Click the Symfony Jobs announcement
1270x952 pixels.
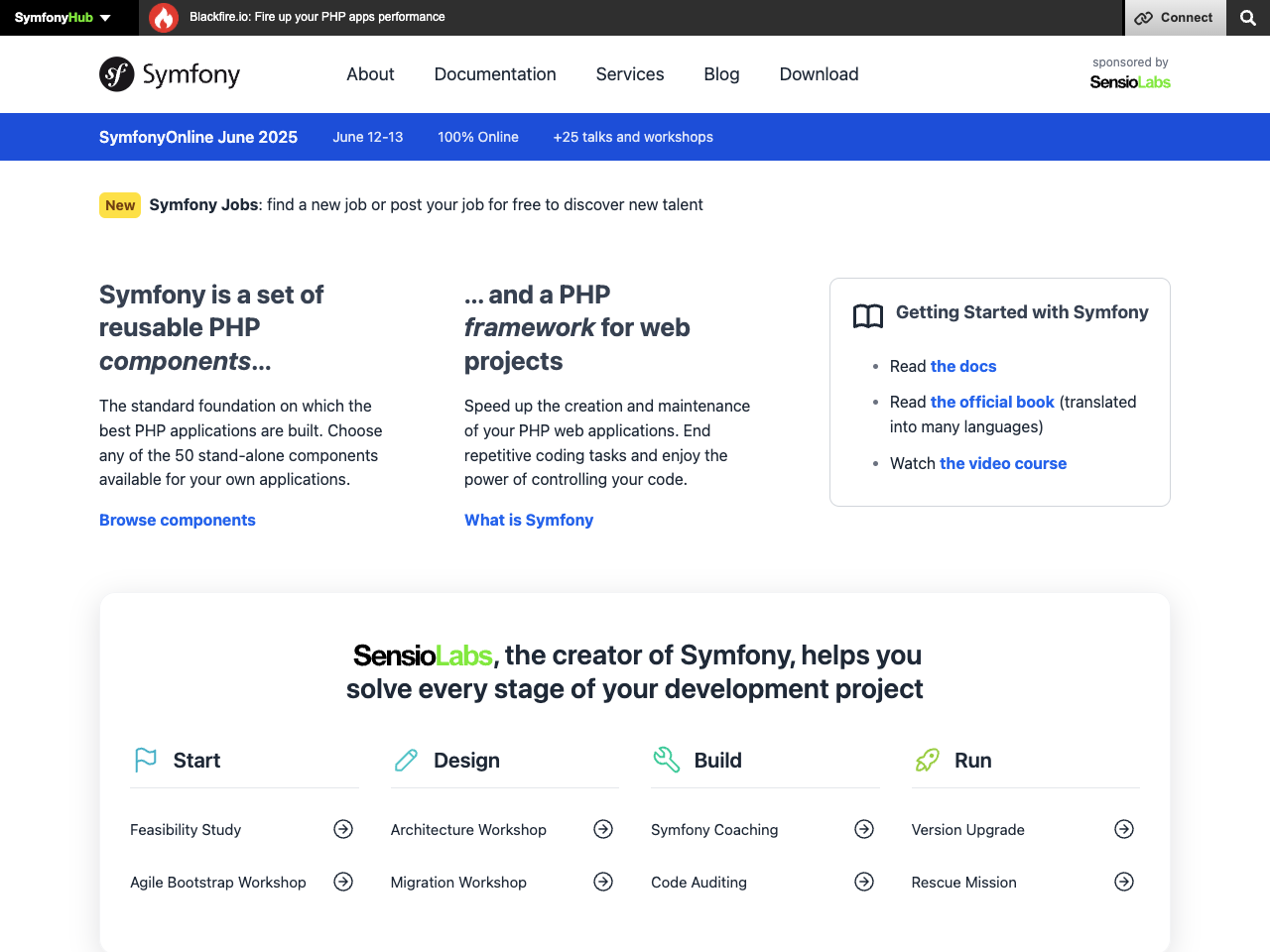click(426, 204)
